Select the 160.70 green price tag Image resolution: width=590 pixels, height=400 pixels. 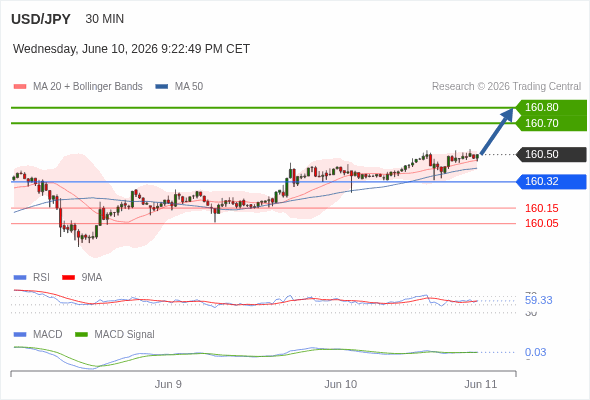point(551,123)
